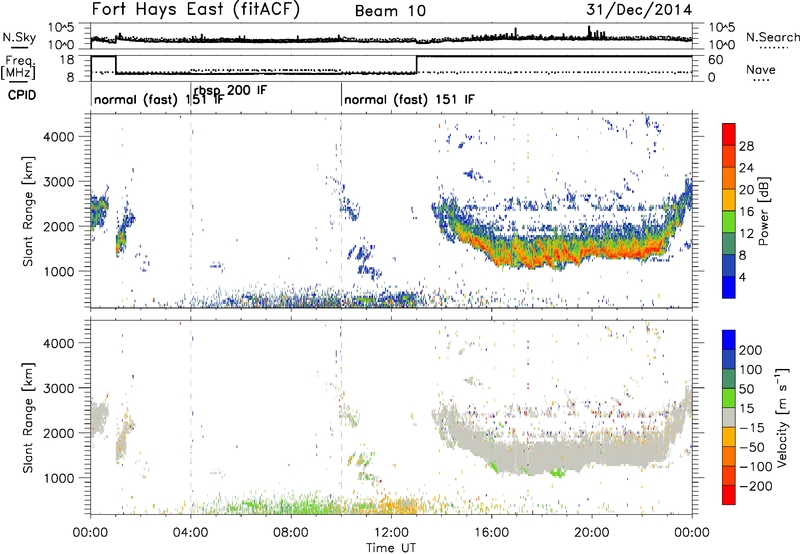The height and width of the screenshot is (554, 800).
Task: Click the 'Slant Range [km]' label of Power panel
Action: pyautogui.click(x=29, y=211)
